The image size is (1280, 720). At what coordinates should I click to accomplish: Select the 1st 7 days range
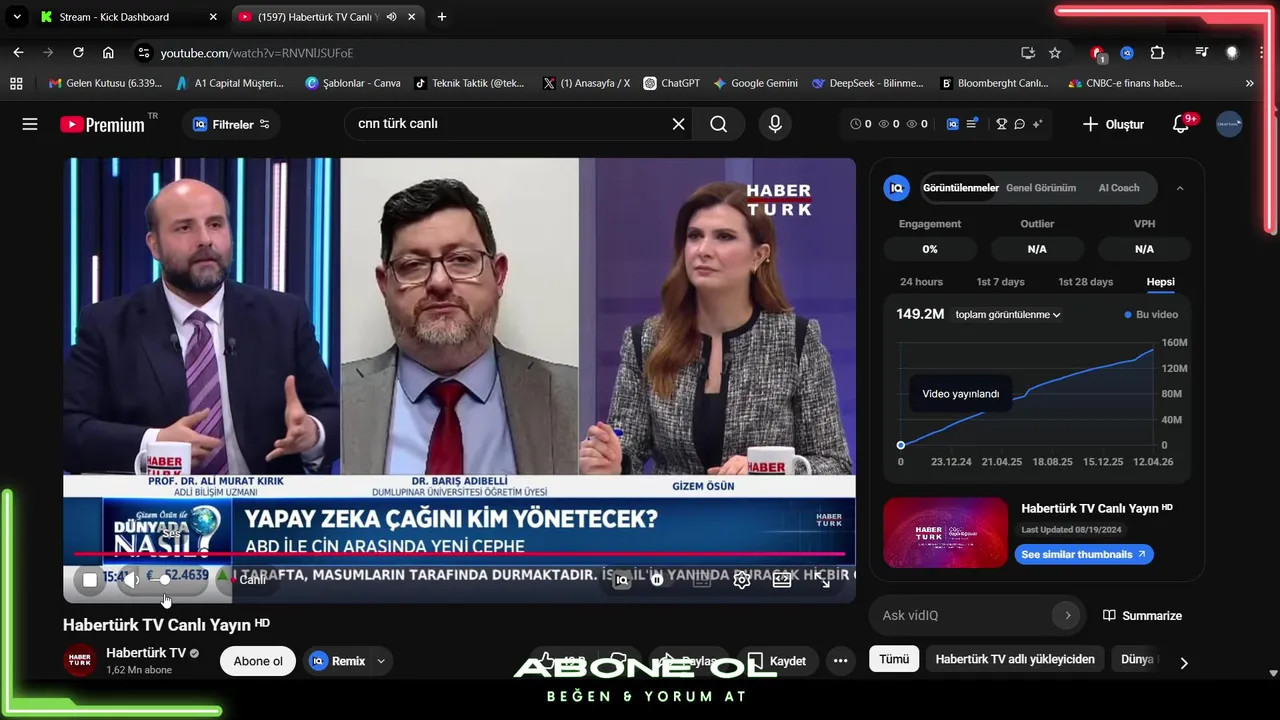1000,282
